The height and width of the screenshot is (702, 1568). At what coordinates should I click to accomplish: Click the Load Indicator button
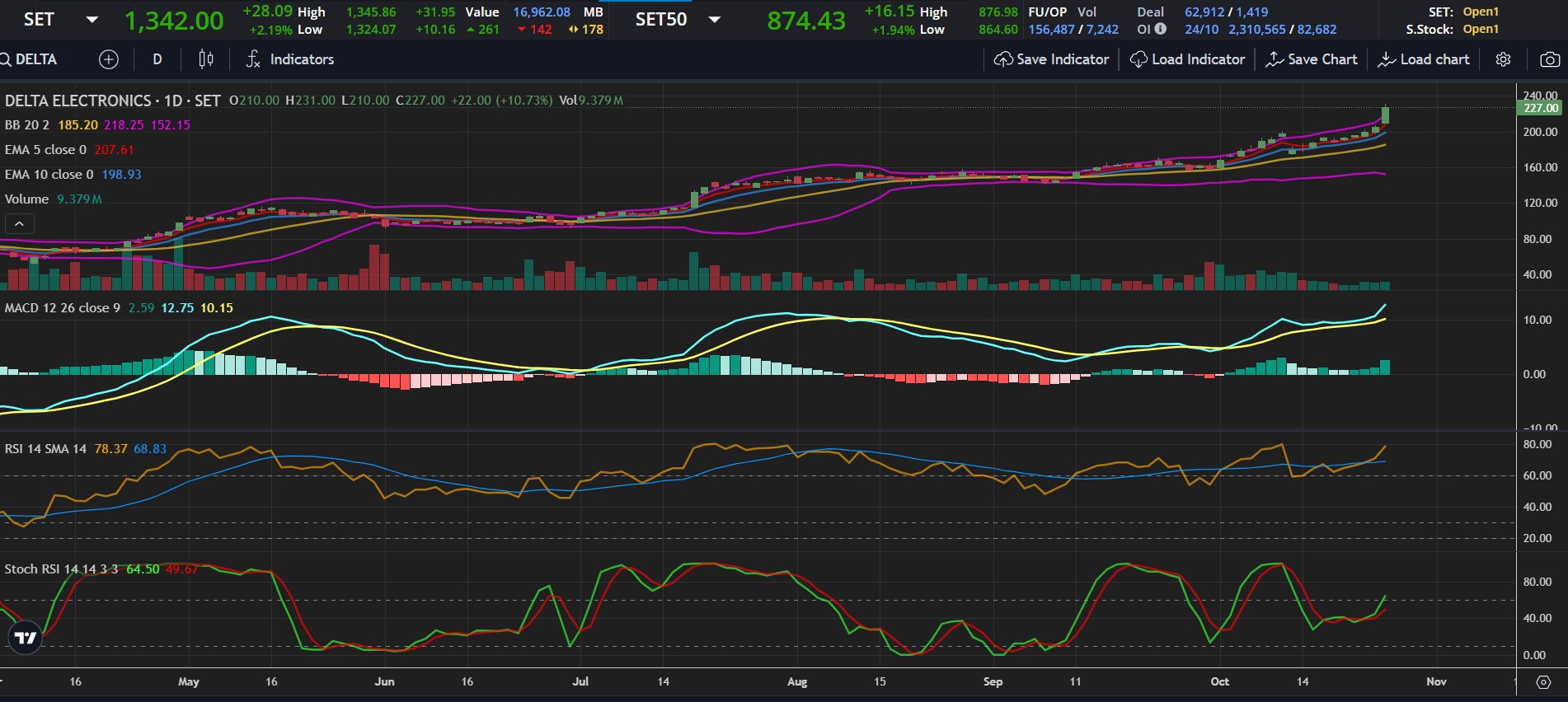coord(1187,59)
